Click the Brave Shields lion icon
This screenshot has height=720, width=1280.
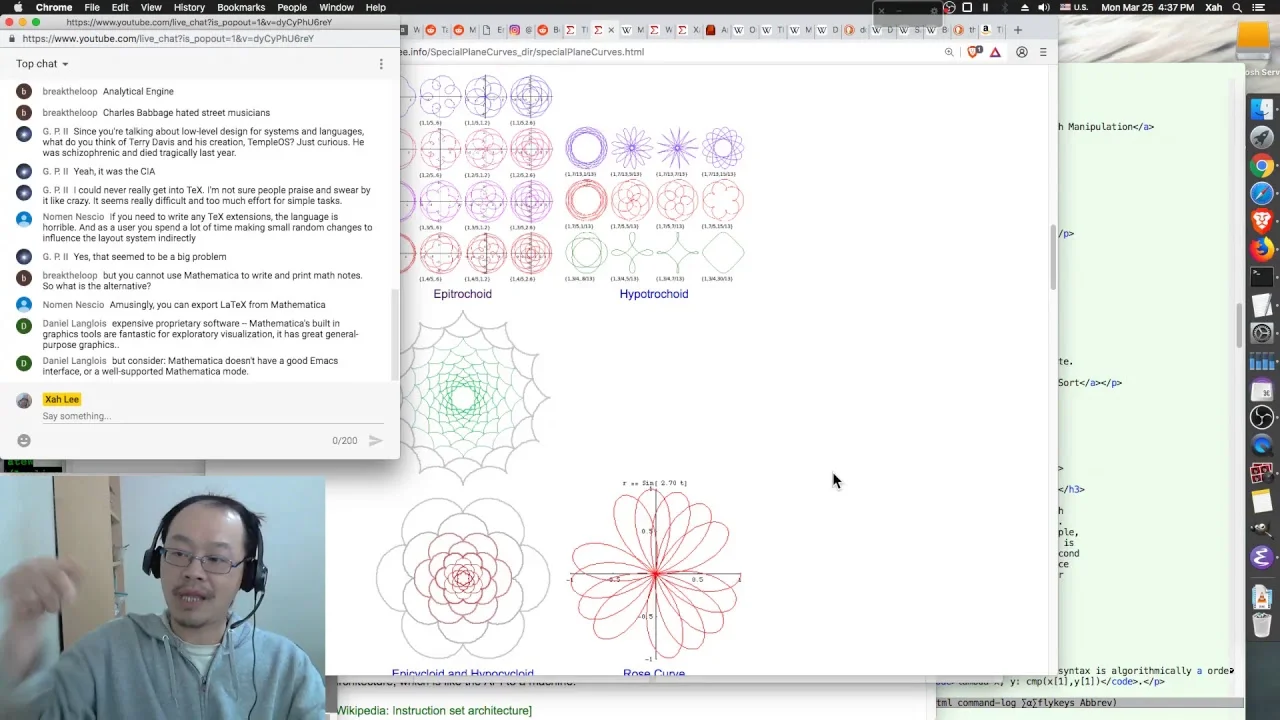click(x=975, y=52)
